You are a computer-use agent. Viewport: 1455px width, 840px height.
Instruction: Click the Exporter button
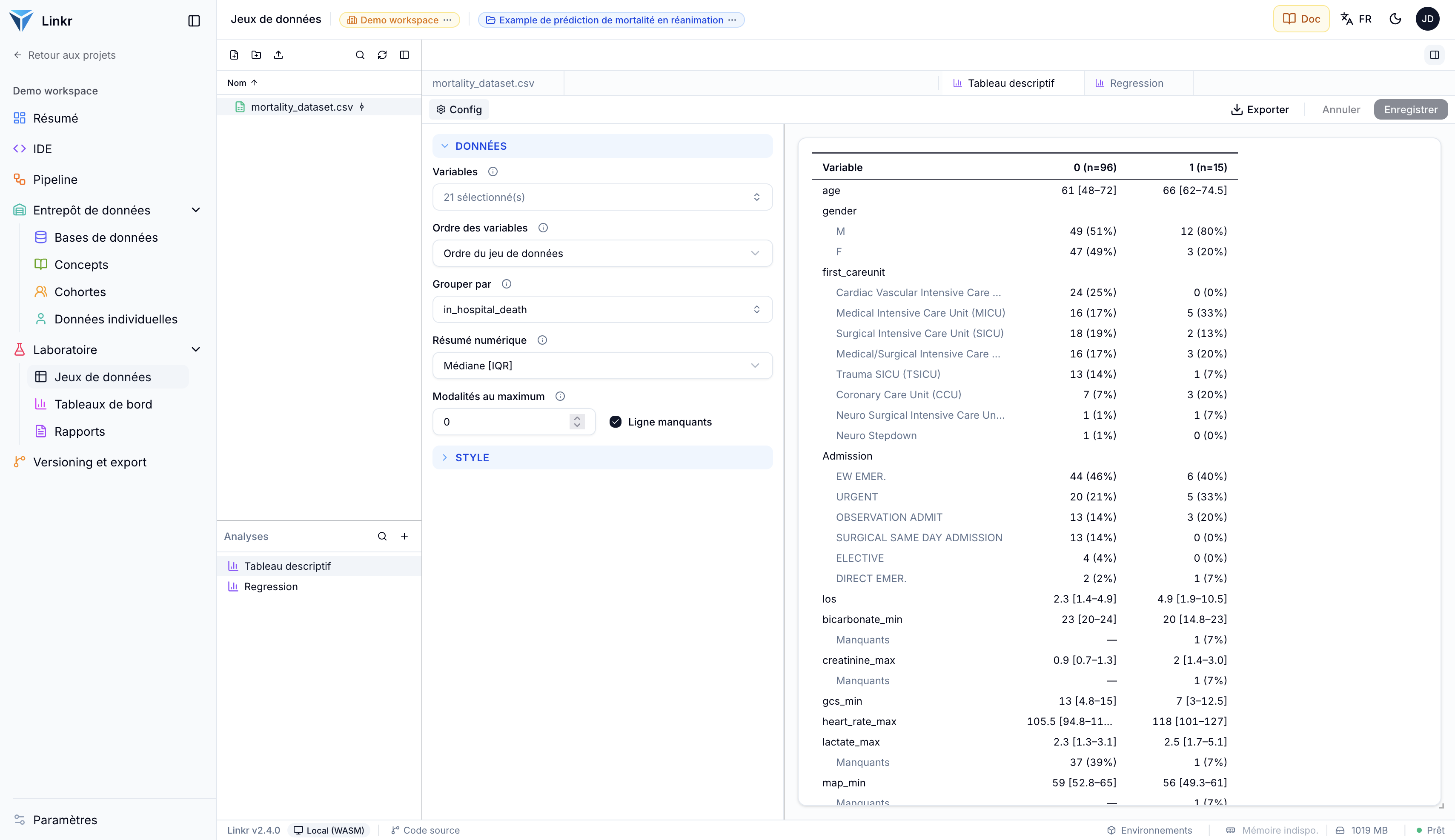point(1259,110)
